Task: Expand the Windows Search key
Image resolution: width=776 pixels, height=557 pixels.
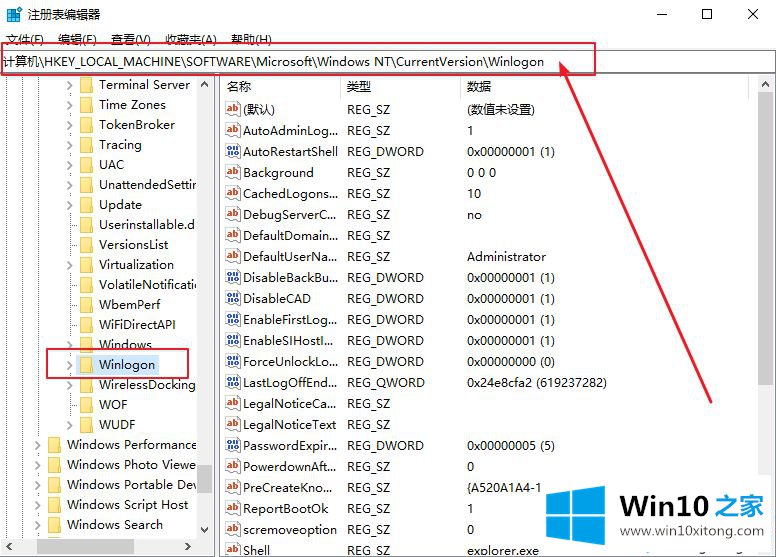Action: coord(38,525)
